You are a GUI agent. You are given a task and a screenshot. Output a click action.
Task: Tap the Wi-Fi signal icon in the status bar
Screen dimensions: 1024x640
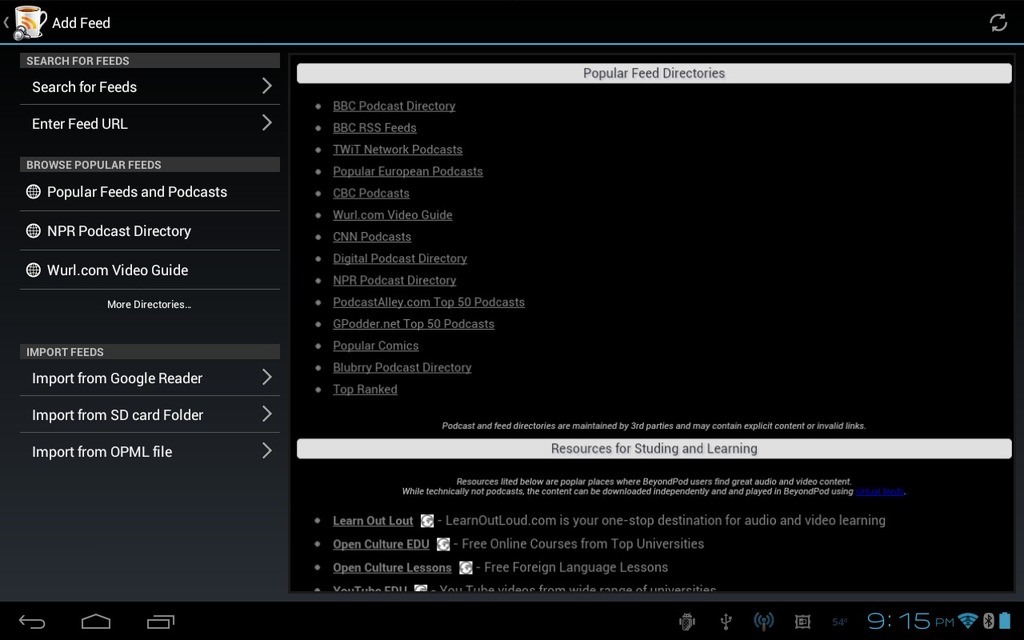[968, 620]
